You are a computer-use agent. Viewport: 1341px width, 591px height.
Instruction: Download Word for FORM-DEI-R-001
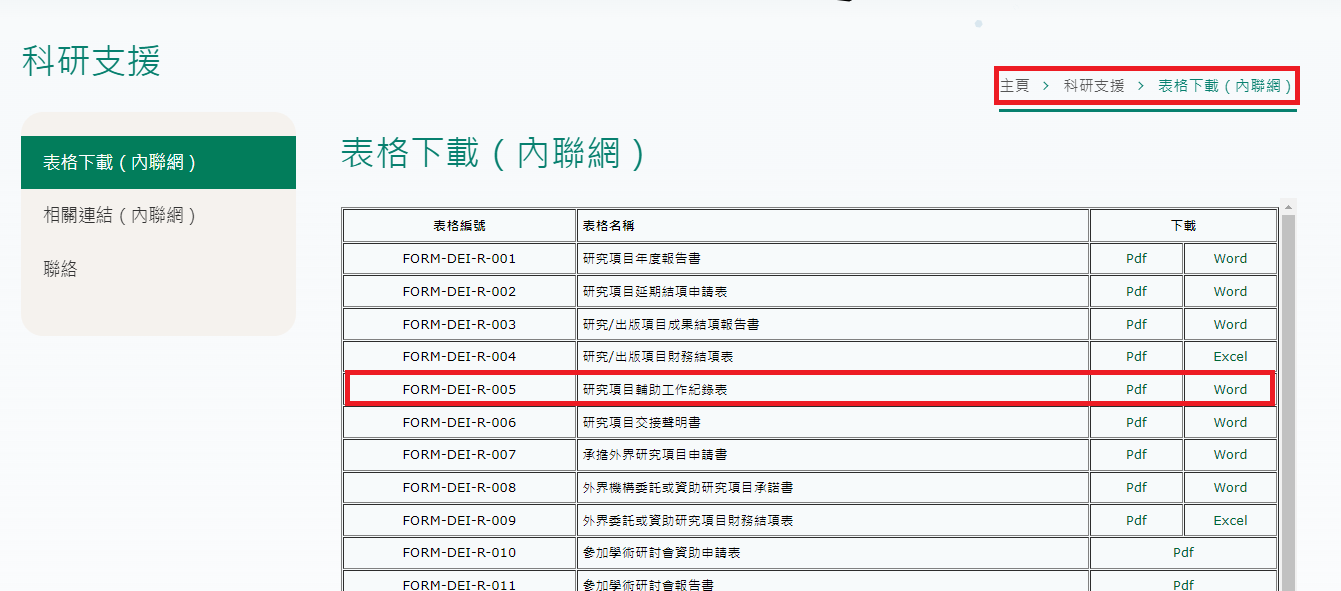coord(1230,258)
